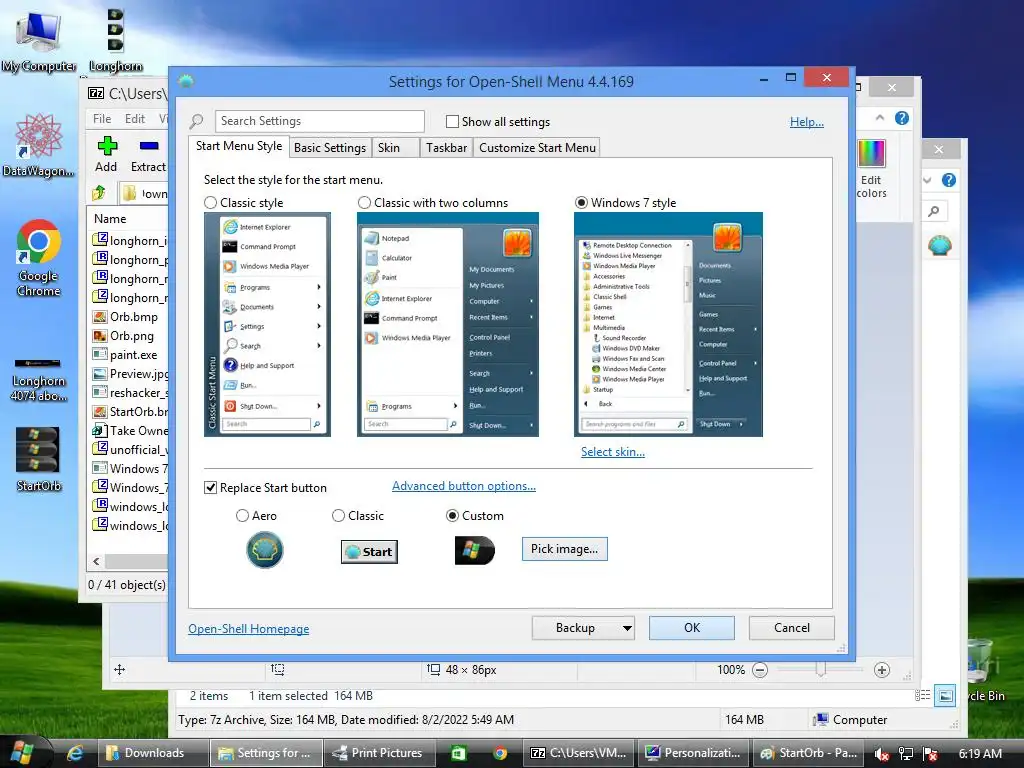
Task: Open Customize Start Menu tab
Action: tap(537, 148)
